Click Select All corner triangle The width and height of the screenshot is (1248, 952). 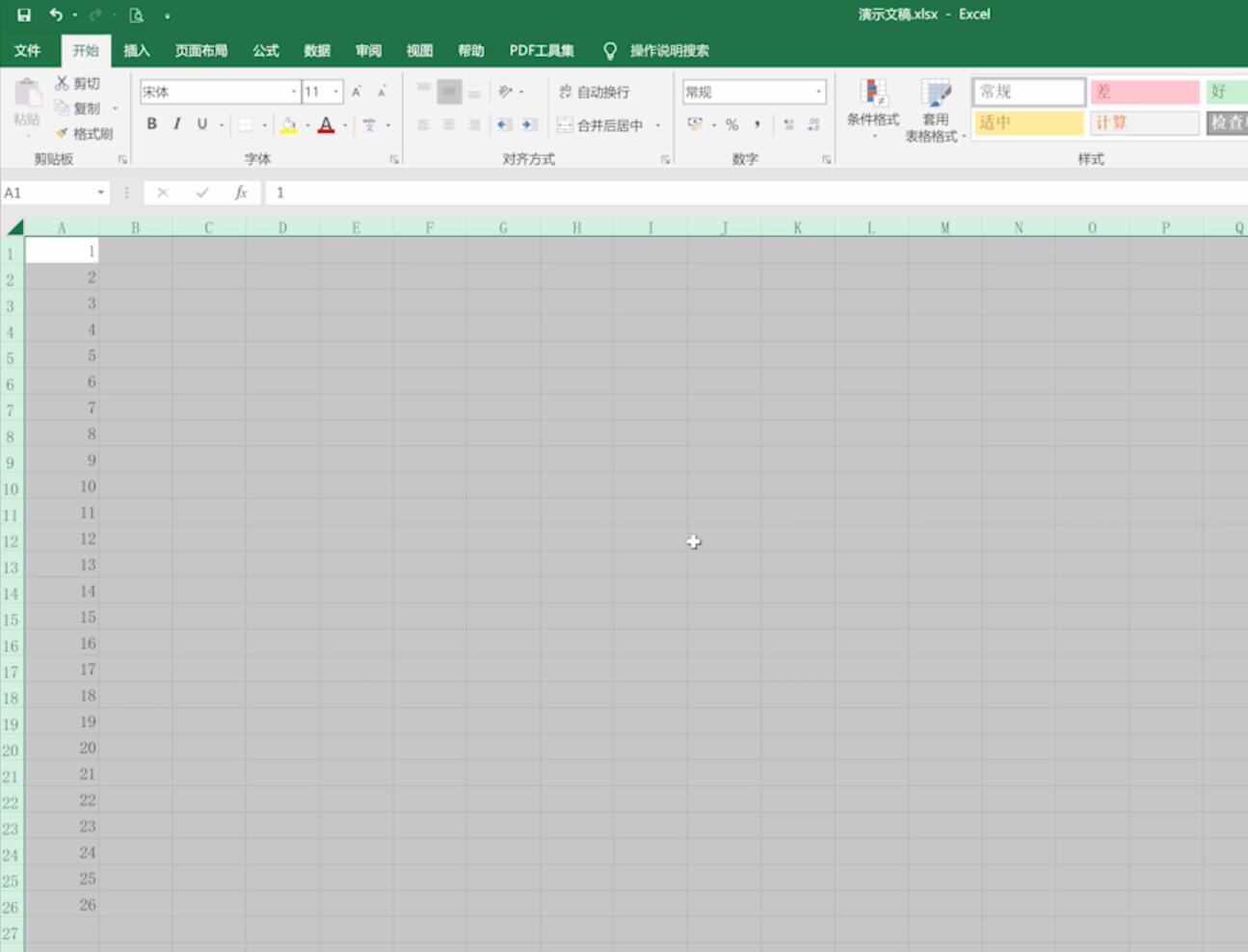tap(13, 227)
